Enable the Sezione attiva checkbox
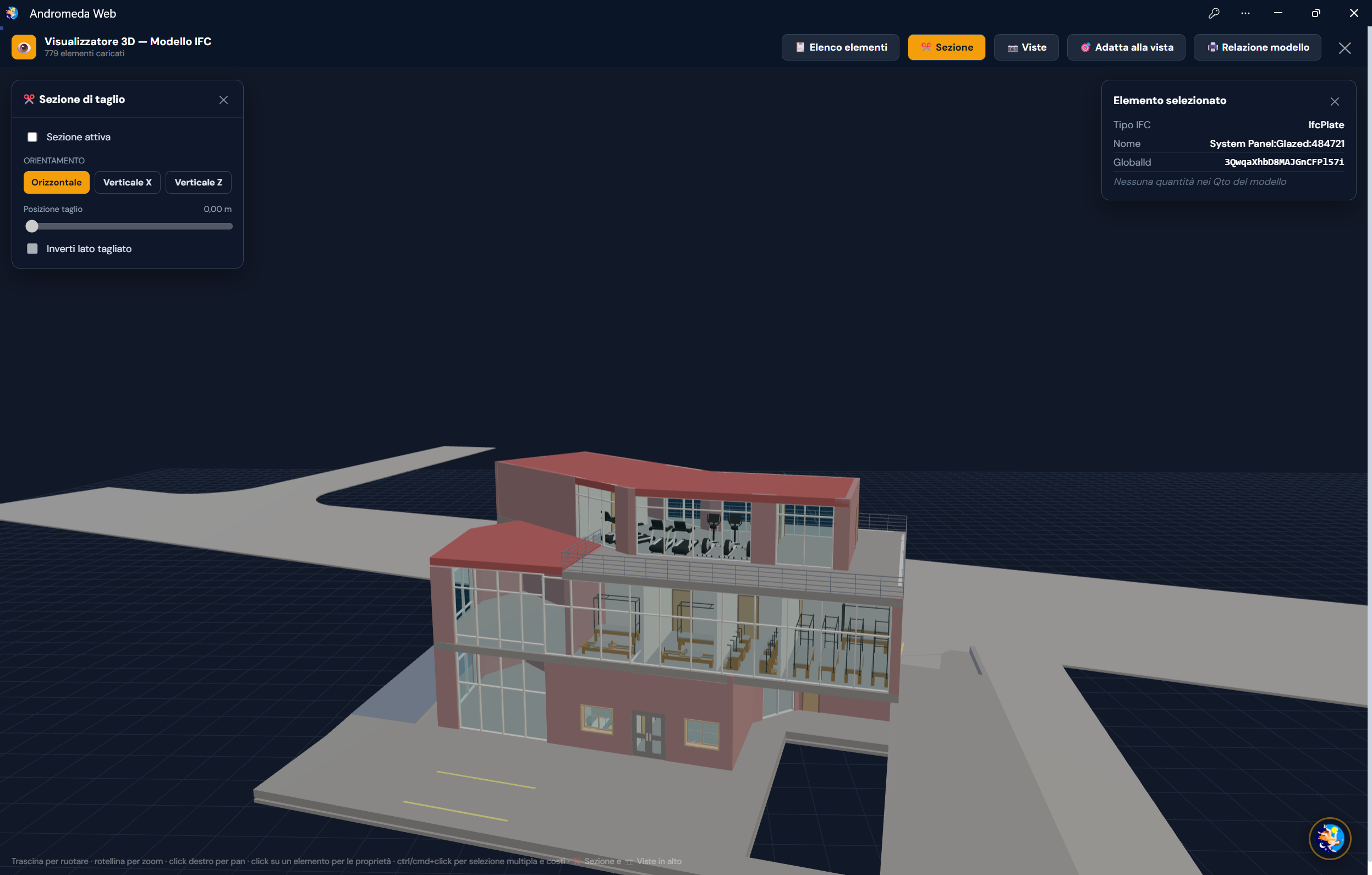 tap(32, 137)
